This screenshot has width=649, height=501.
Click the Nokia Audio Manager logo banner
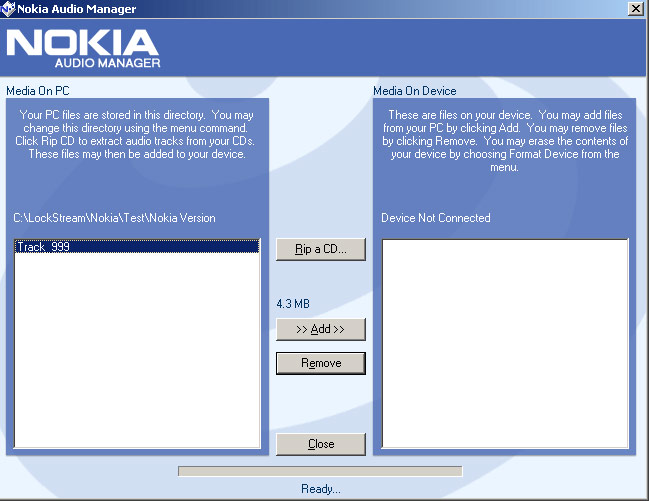click(83, 48)
